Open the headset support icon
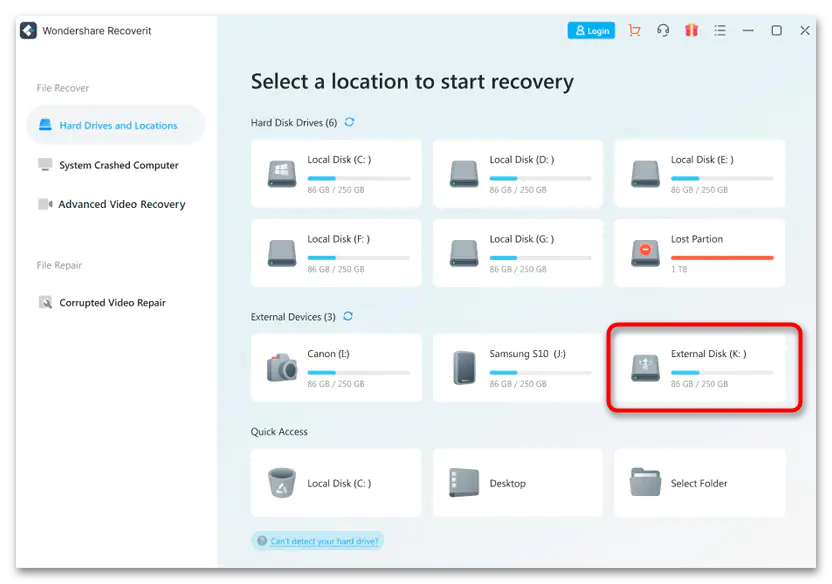This screenshot has width=832, height=584. coord(663,31)
